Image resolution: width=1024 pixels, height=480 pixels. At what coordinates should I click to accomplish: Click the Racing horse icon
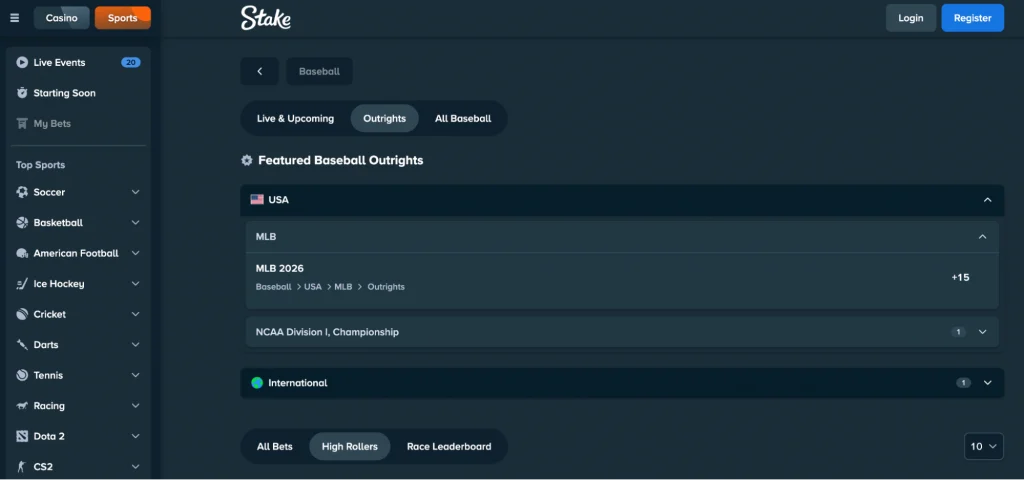(22, 406)
